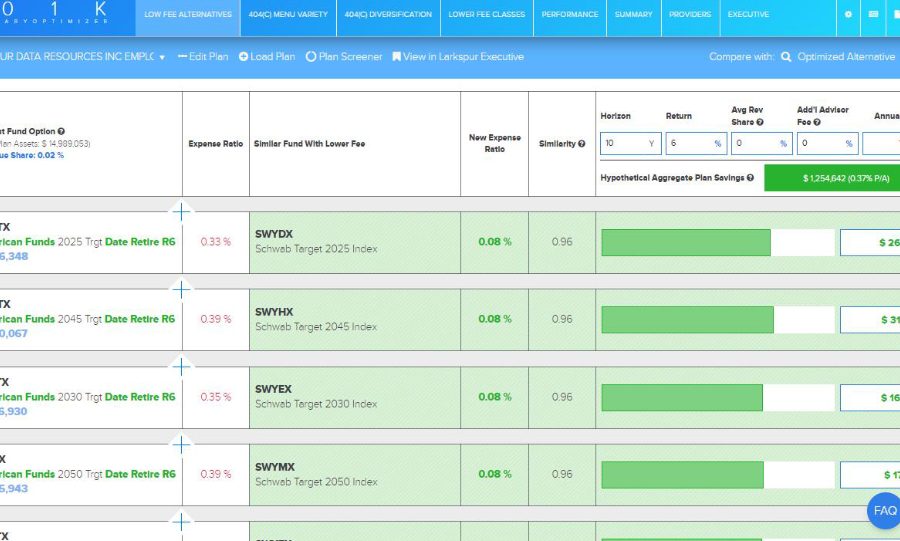The height and width of the screenshot is (541, 900).
Task: Open the Optimized Alternative comparison dropdown
Action: [845, 57]
